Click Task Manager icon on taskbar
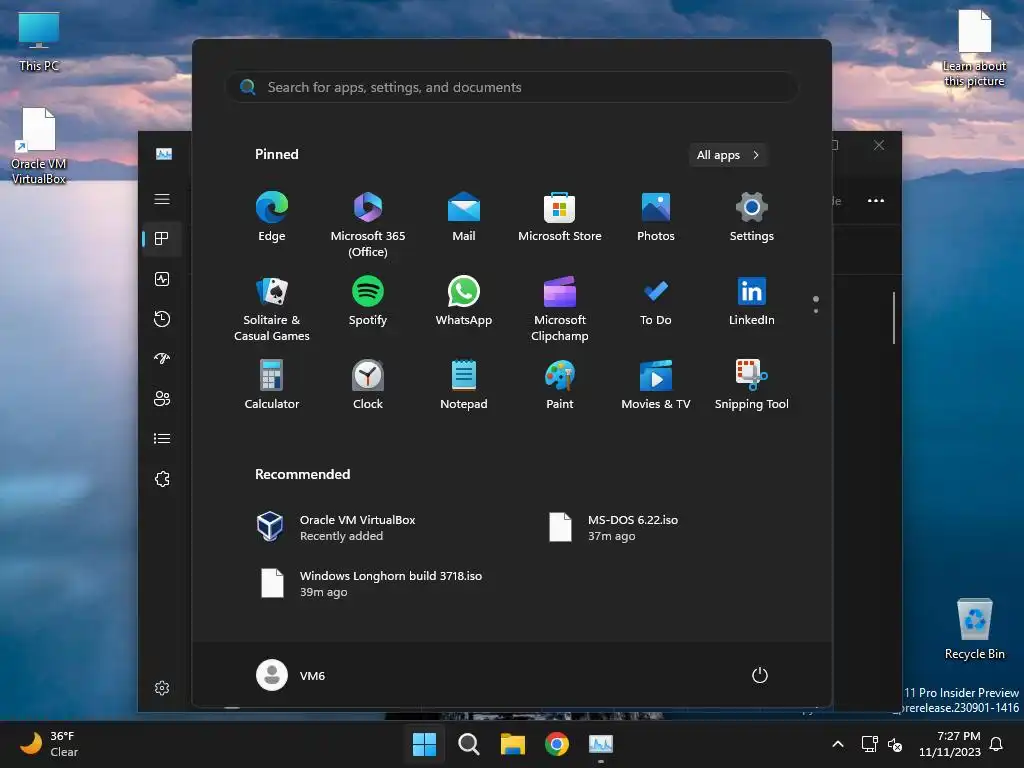This screenshot has width=1024, height=768. (x=601, y=744)
